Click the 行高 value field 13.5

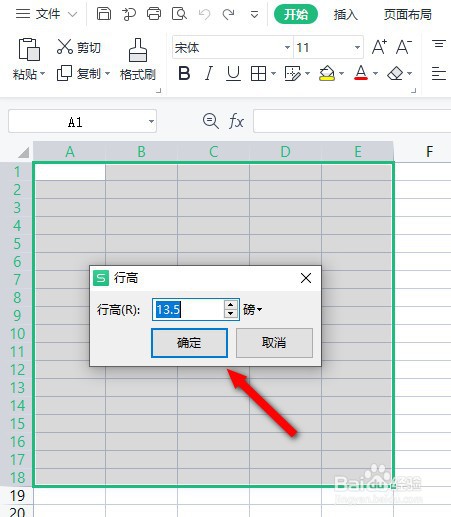[188, 310]
